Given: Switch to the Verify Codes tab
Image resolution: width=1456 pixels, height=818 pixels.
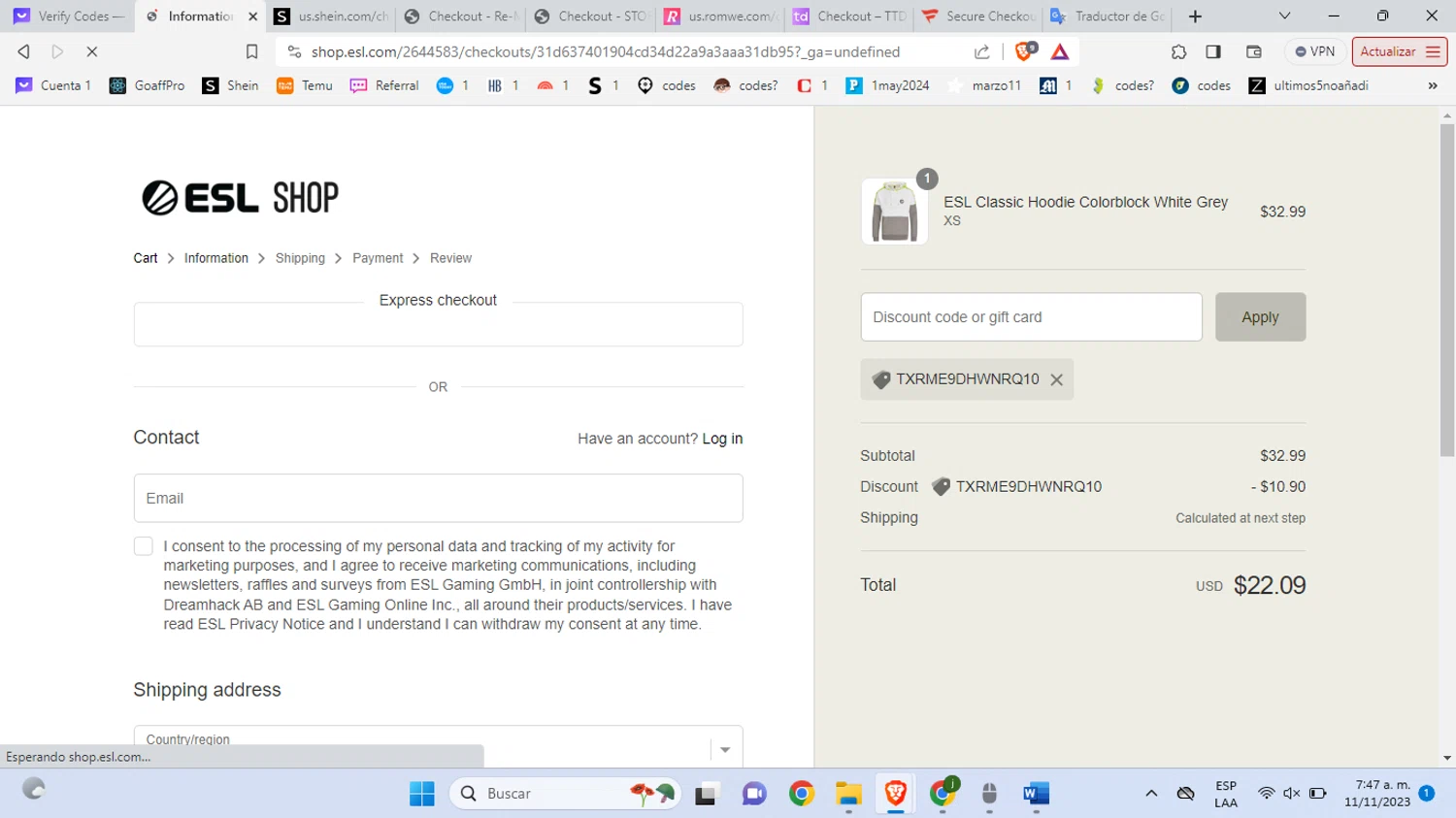Looking at the screenshot, I should 69,16.
